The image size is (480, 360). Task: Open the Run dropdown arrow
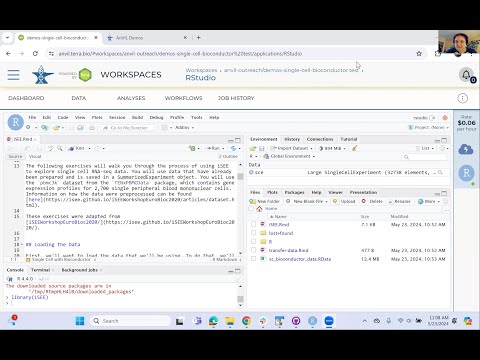tap(223, 148)
